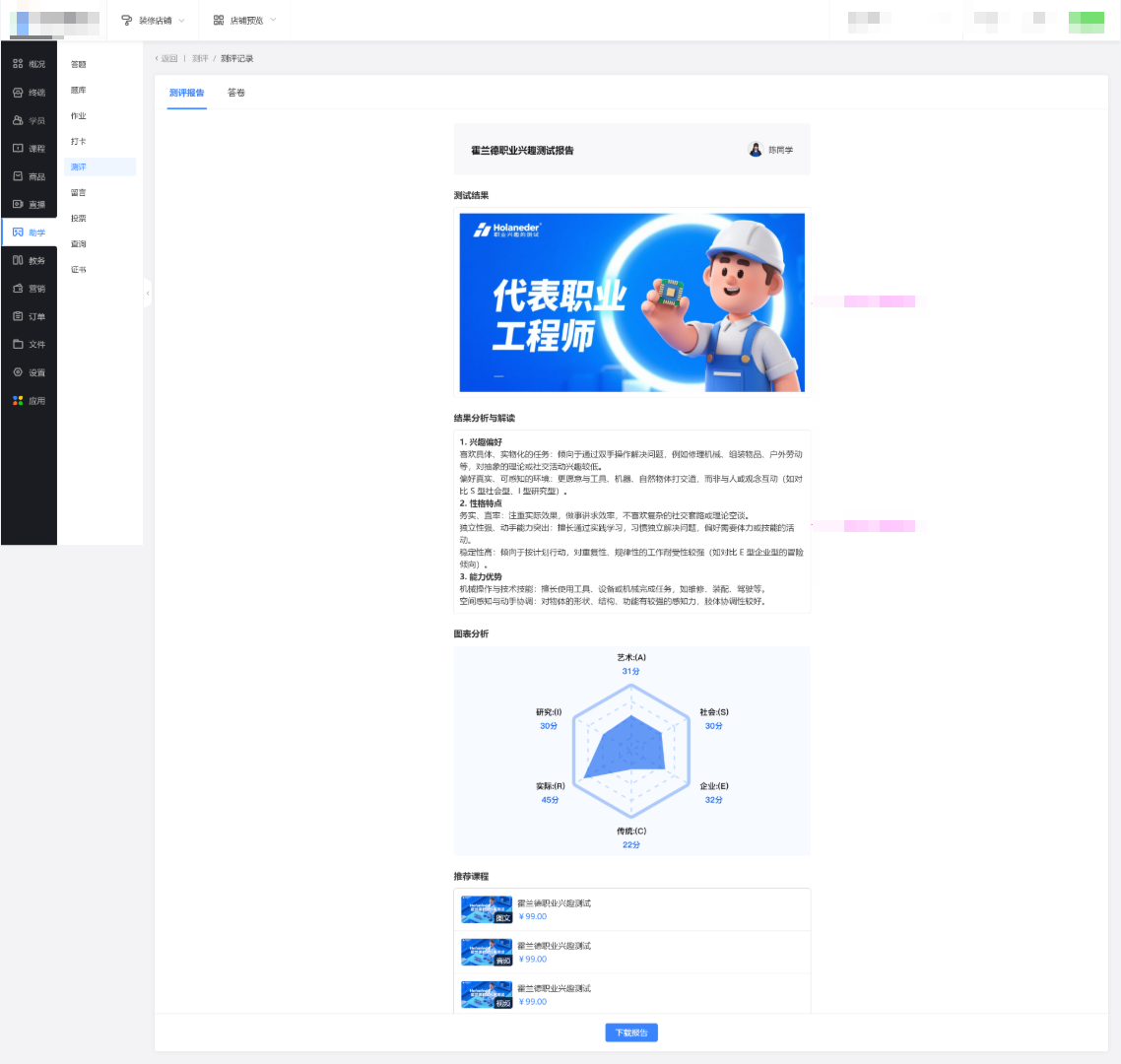The width and height of the screenshot is (1121, 1064).
Task: Click 测评 in the breadcrumb
Action: 200,59
